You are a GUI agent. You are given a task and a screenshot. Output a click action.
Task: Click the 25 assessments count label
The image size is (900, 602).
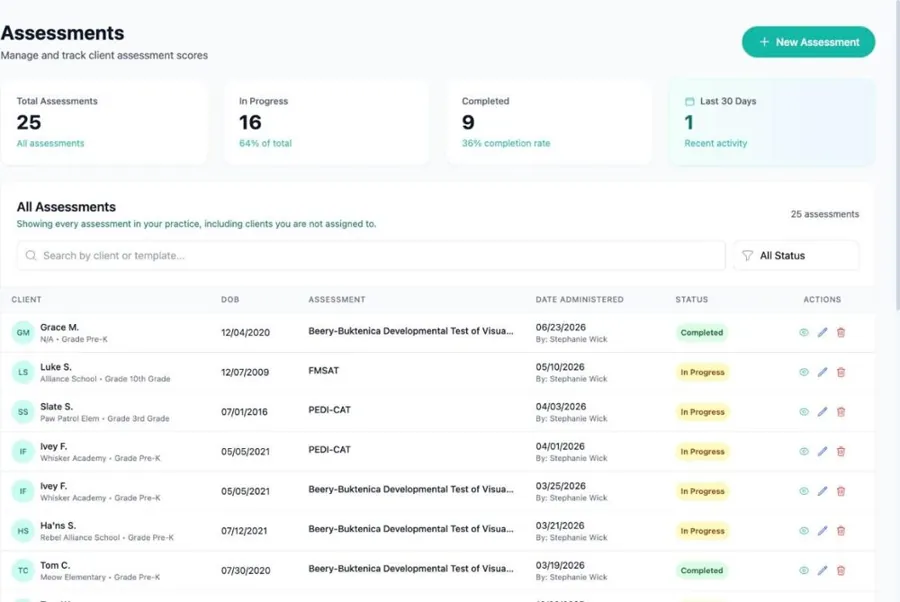point(825,214)
